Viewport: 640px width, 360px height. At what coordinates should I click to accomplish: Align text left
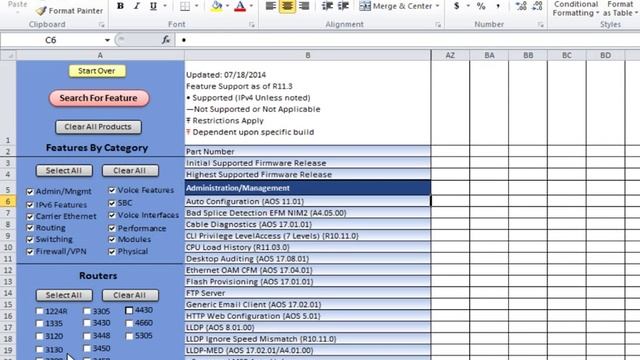(271, 6)
